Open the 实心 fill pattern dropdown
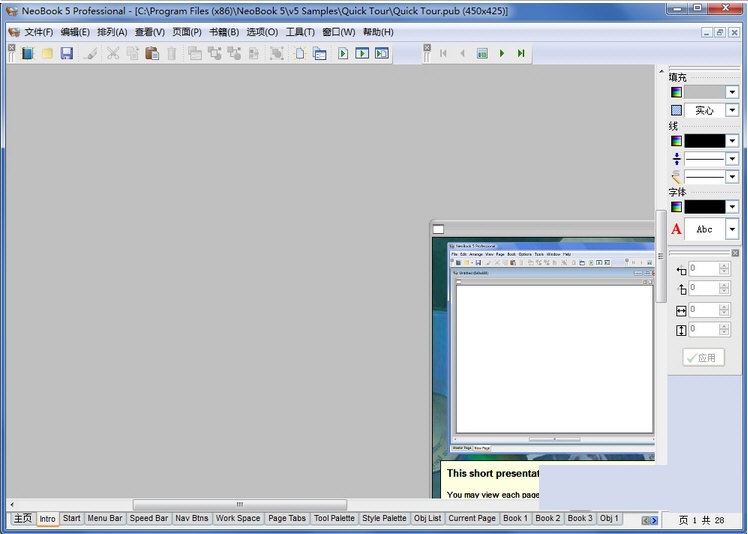 pyautogui.click(x=732, y=110)
